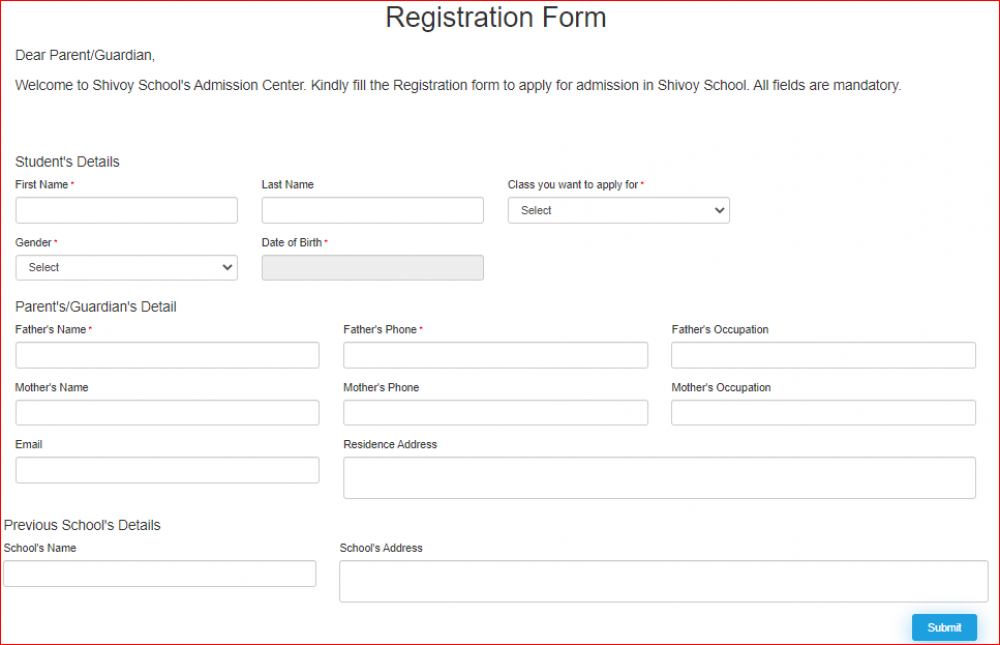This screenshot has width=1000, height=645.
Task: Select the Date of Birth field
Action: 372,267
